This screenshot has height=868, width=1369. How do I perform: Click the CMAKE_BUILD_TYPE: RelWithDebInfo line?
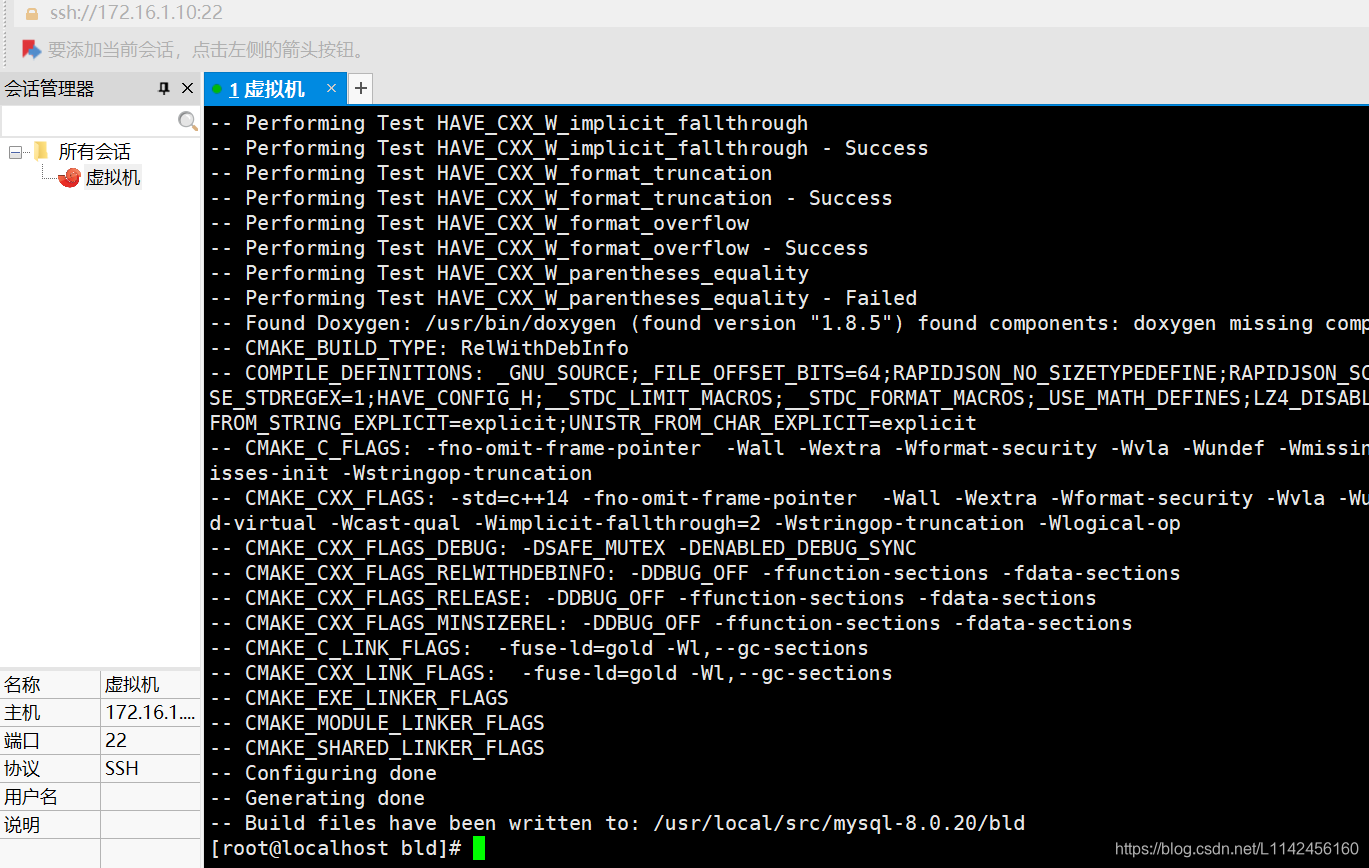(419, 348)
